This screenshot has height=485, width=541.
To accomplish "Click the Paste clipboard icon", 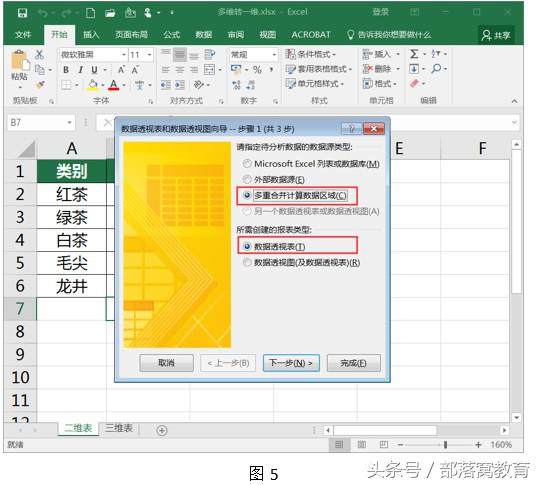I will click(x=20, y=61).
